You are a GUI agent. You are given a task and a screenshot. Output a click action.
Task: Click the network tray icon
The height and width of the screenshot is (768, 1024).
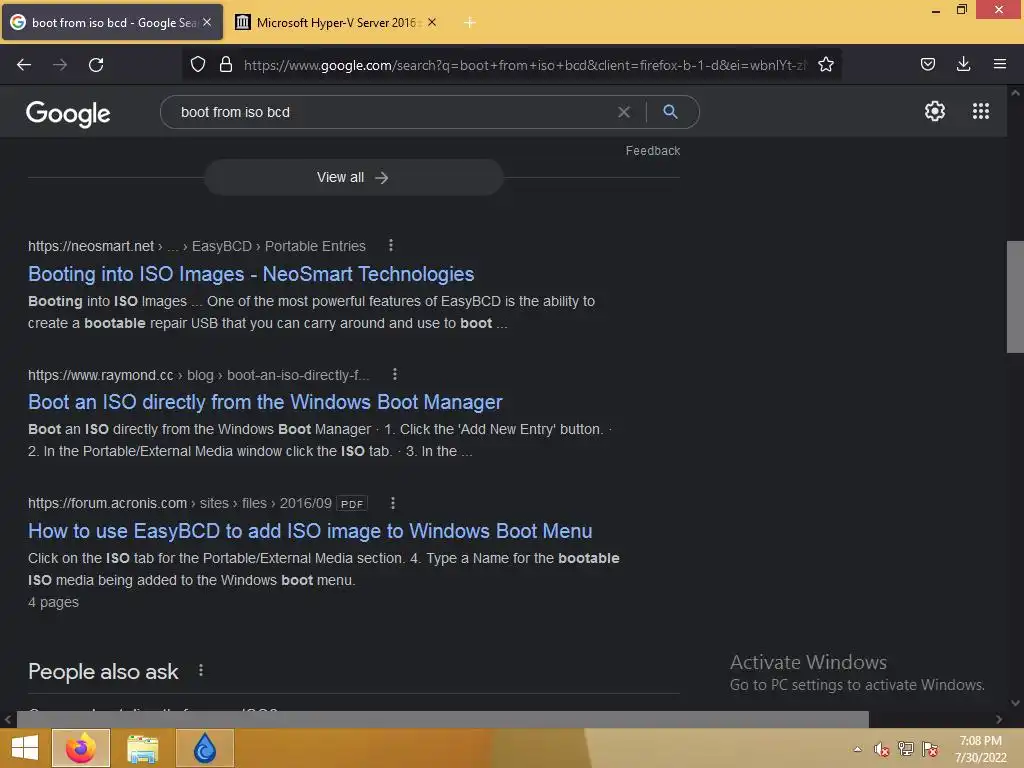(x=906, y=749)
